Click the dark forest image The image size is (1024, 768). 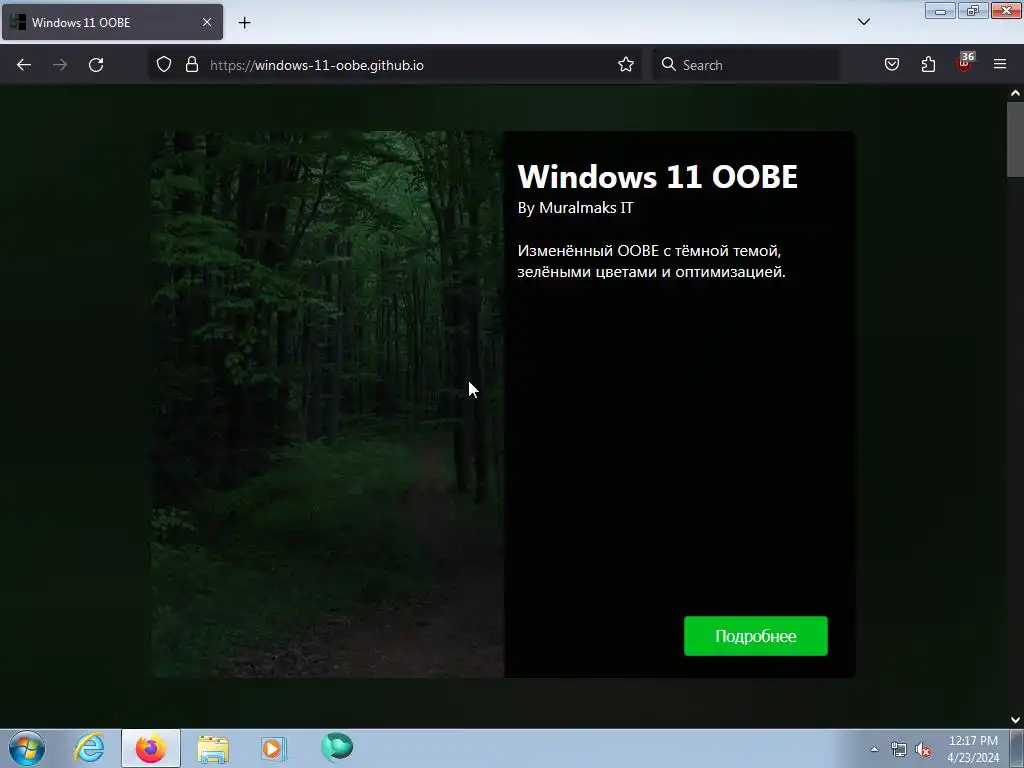[327, 404]
